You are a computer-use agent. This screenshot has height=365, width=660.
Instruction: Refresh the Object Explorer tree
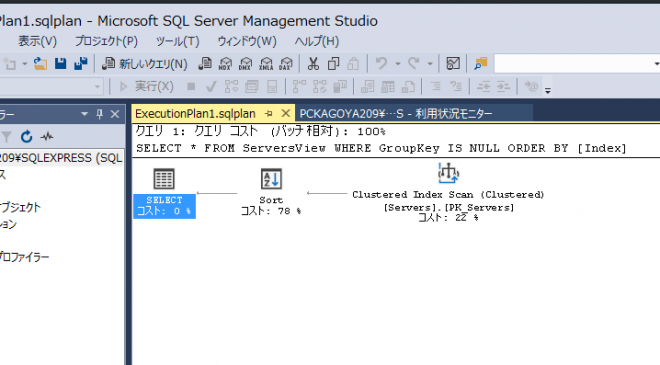click(x=27, y=136)
